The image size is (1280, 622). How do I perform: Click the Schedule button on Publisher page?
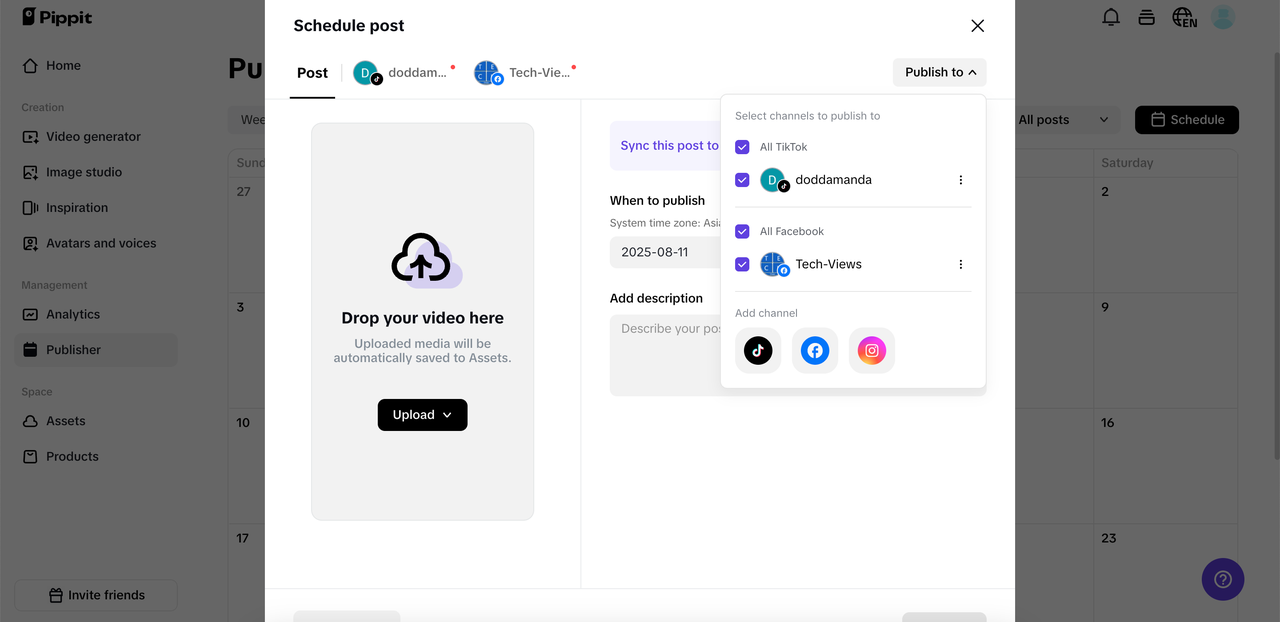1187,120
